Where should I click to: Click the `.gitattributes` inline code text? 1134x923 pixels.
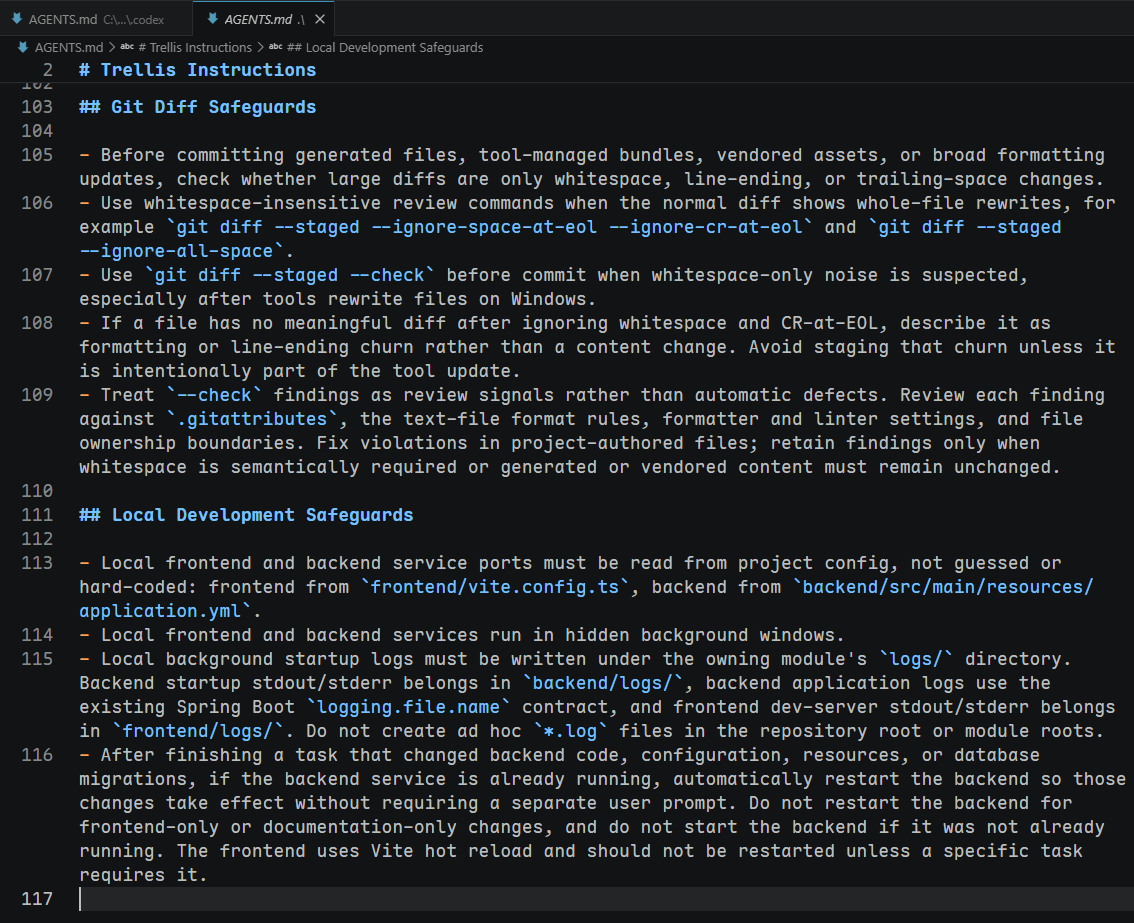click(x=252, y=419)
